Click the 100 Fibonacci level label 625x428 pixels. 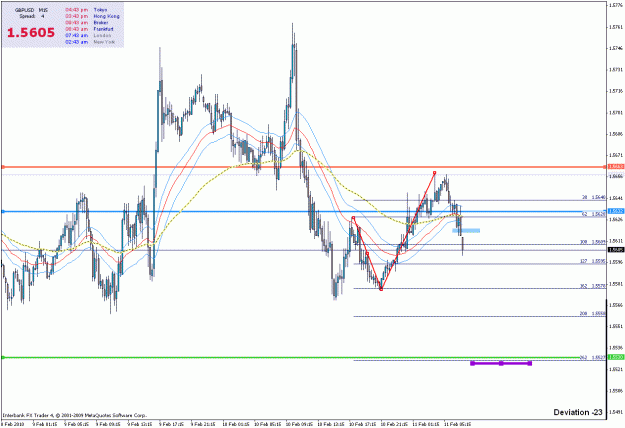coord(594,242)
